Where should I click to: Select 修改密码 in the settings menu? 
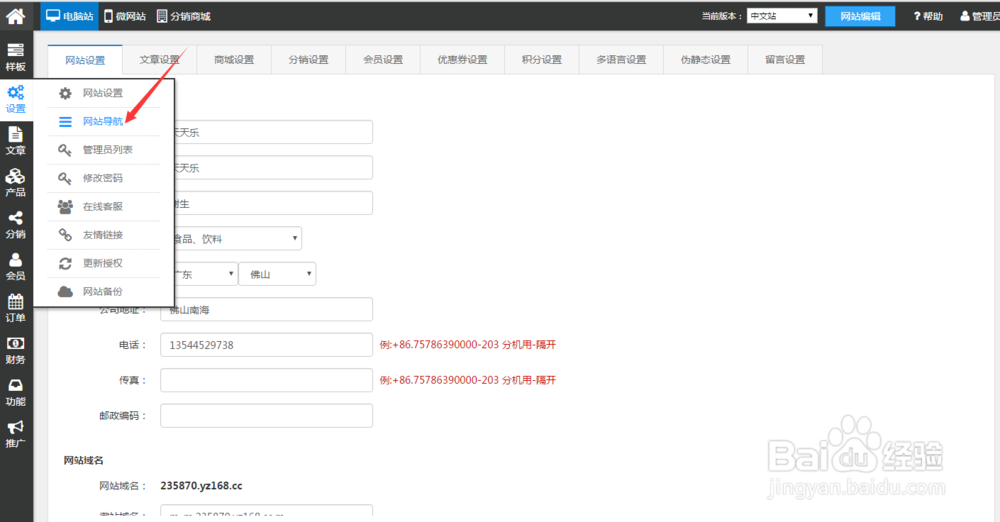[x=103, y=178]
